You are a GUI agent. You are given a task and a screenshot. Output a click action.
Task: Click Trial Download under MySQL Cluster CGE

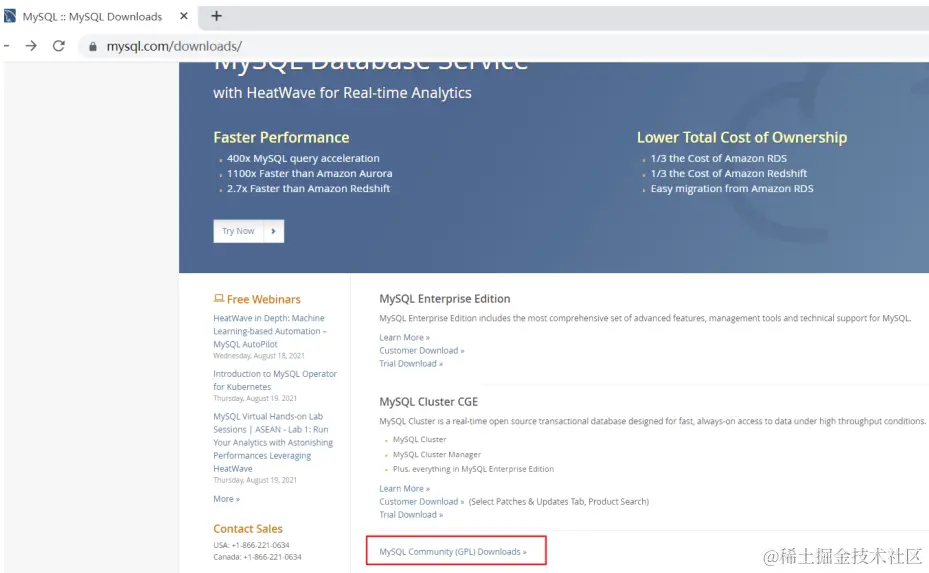pos(411,514)
